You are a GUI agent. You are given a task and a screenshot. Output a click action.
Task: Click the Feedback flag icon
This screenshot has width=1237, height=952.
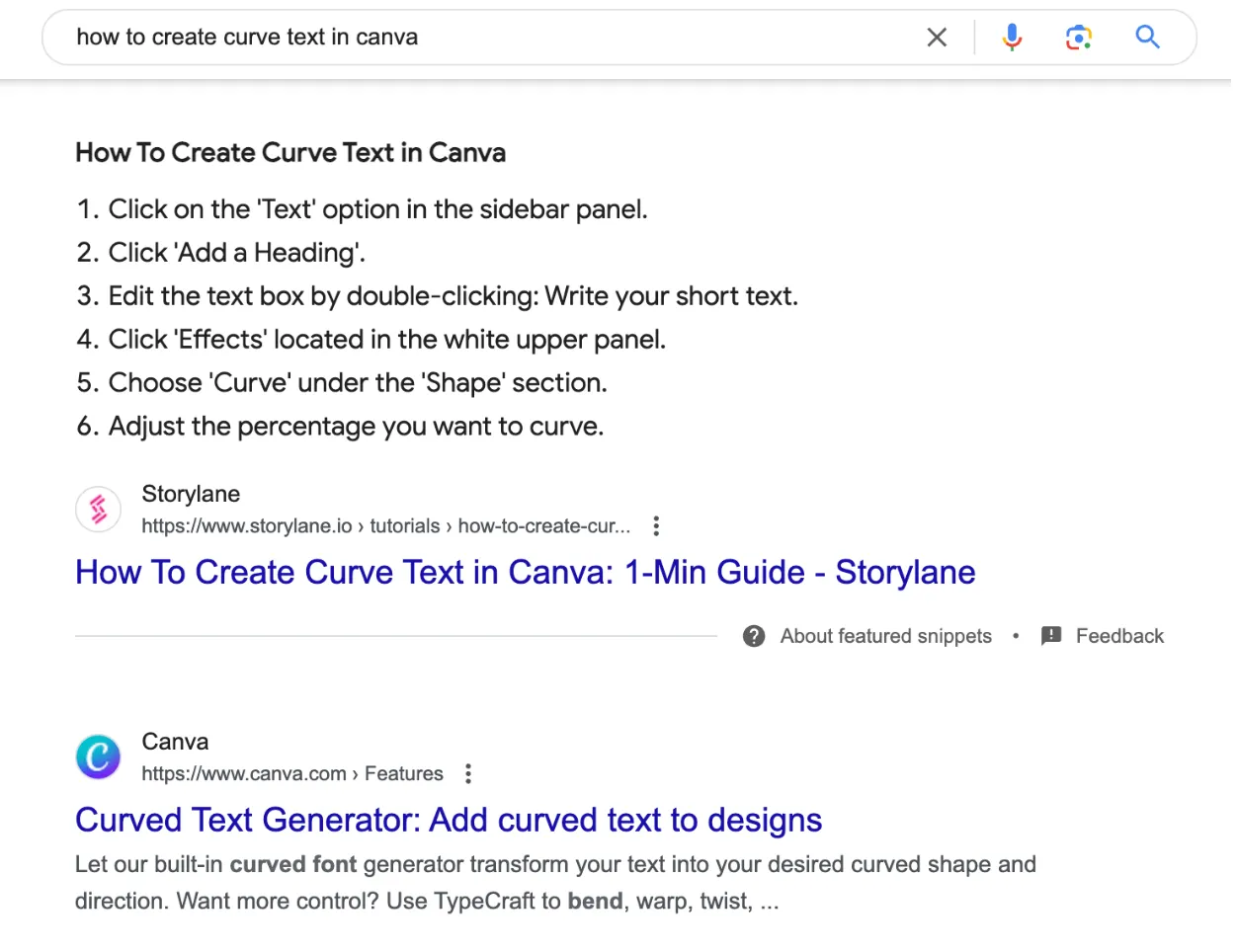(1051, 636)
